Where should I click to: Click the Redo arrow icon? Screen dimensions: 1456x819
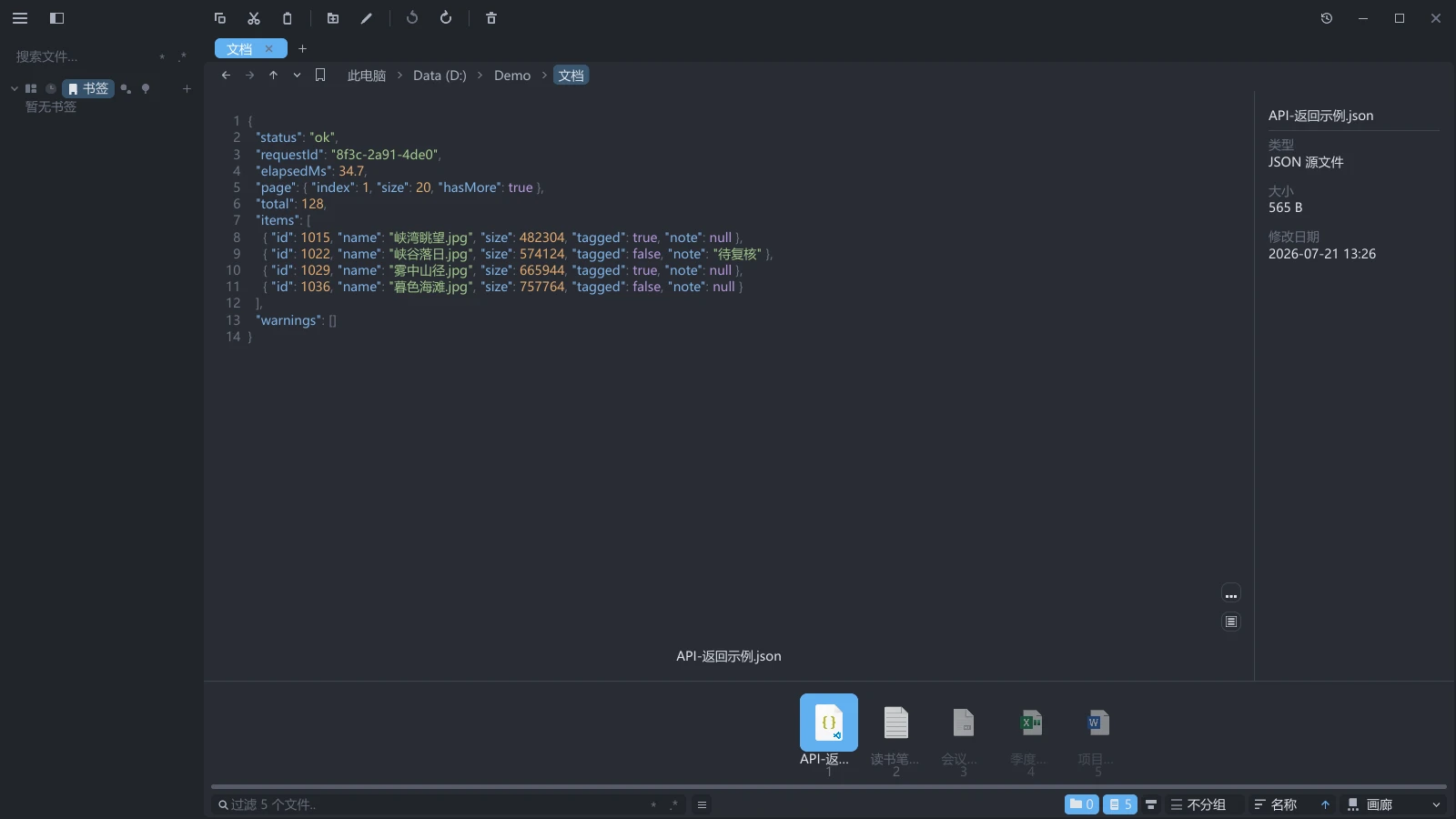(x=446, y=18)
